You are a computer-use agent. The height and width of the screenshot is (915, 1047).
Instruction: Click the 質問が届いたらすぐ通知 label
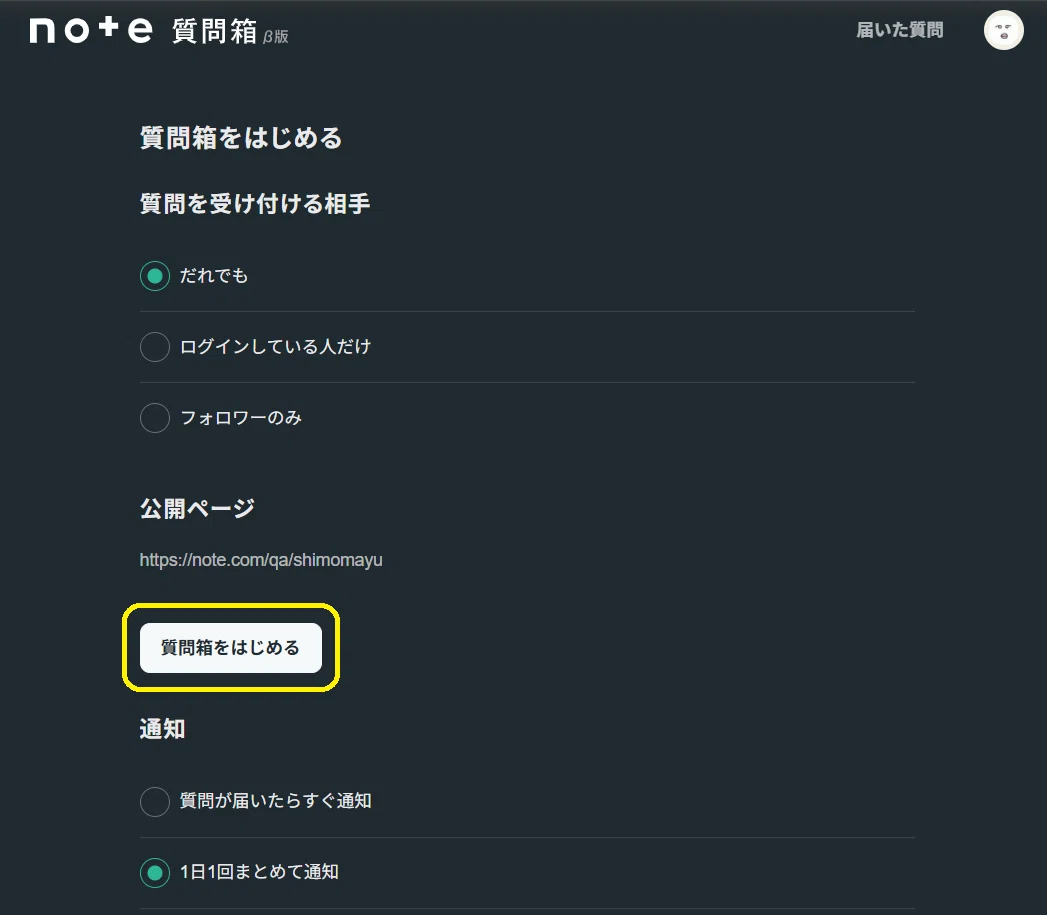(x=275, y=801)
